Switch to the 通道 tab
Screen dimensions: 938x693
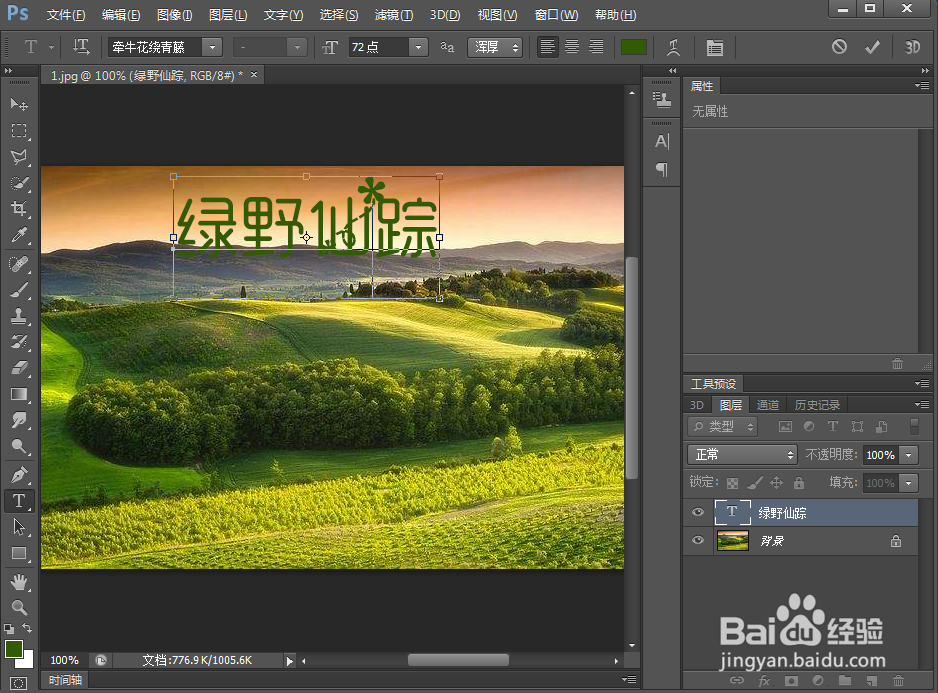[x=767, y=405]
